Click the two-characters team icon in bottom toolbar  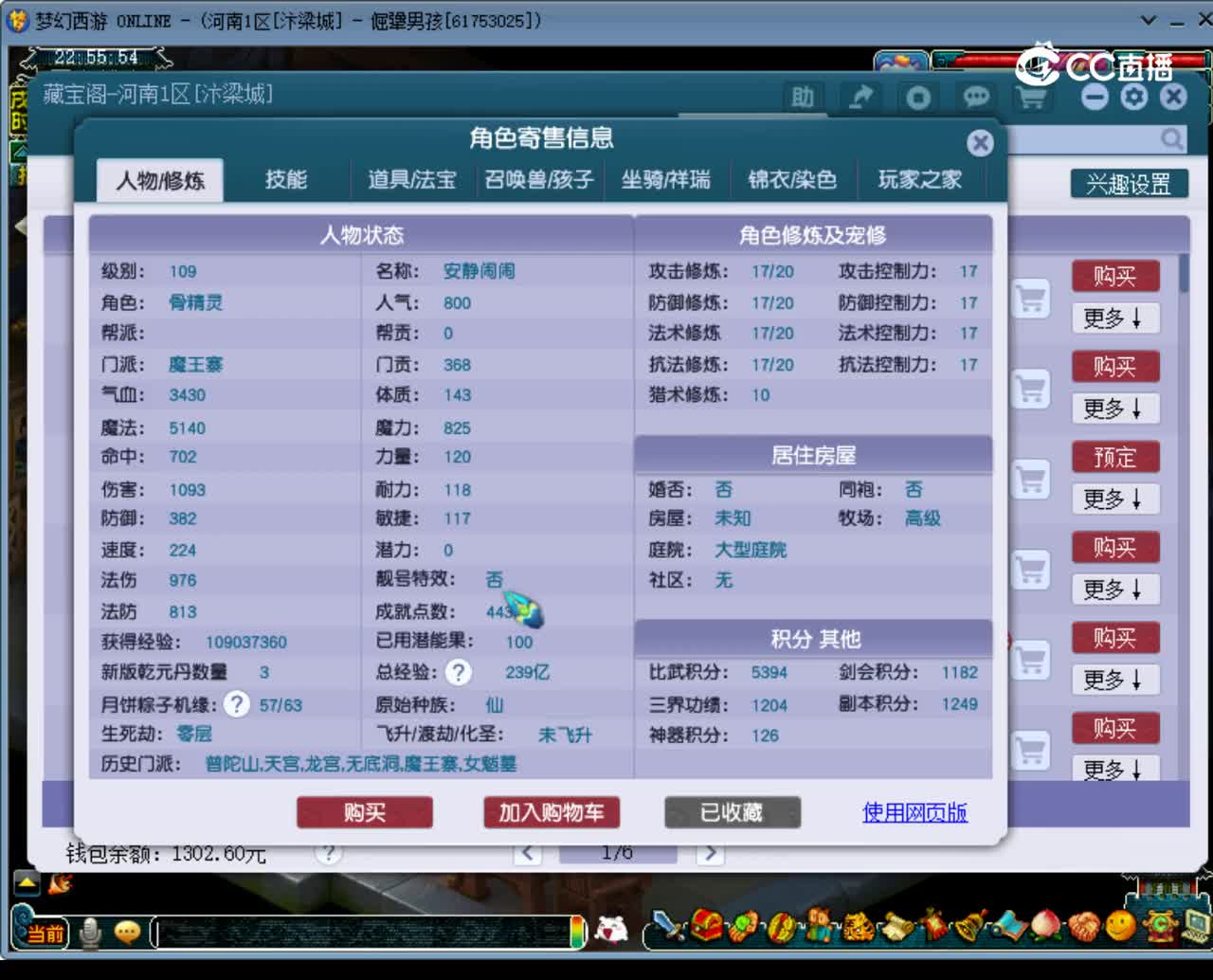click(819, 926)
